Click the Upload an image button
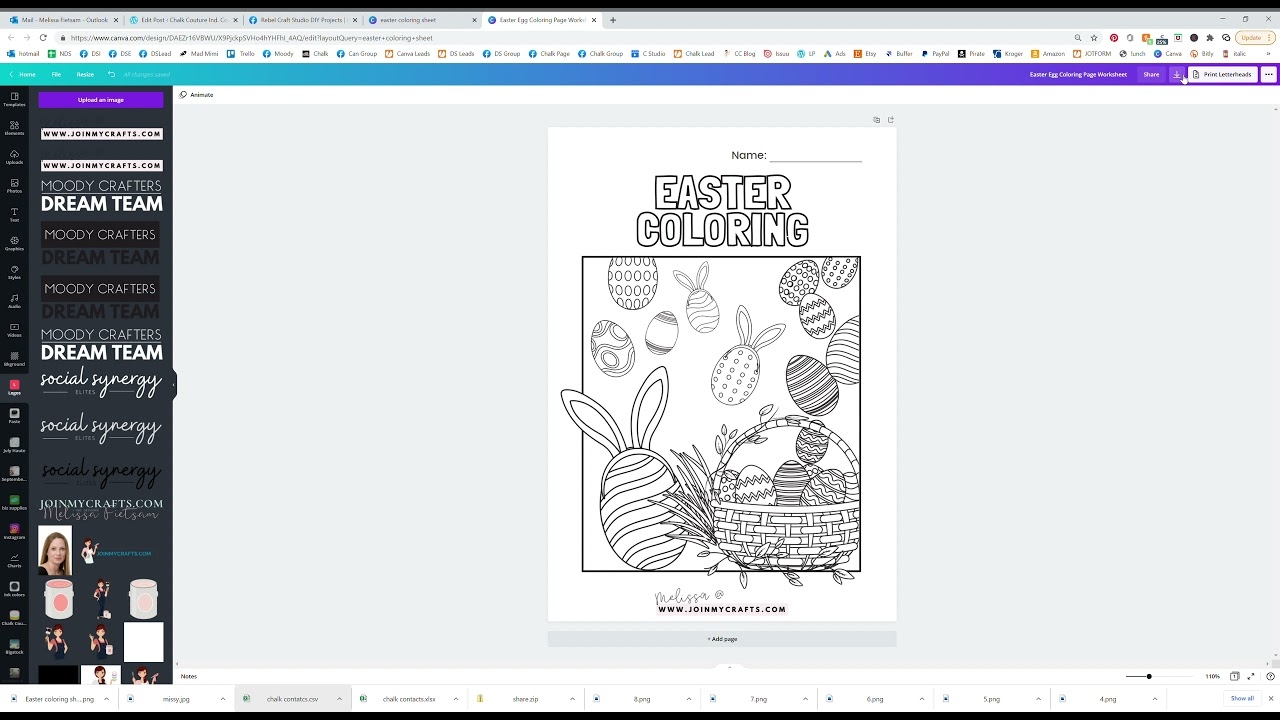 tap(100, 100)
